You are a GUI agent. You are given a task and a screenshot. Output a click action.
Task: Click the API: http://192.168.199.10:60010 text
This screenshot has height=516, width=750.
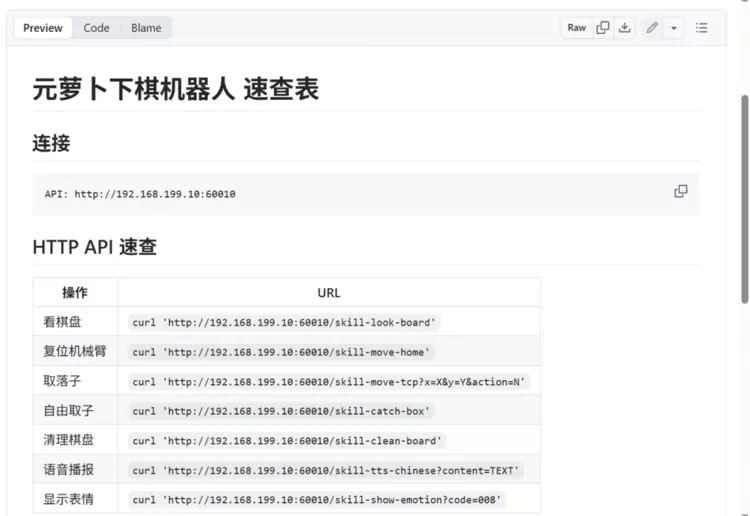(x=140, y=194)
